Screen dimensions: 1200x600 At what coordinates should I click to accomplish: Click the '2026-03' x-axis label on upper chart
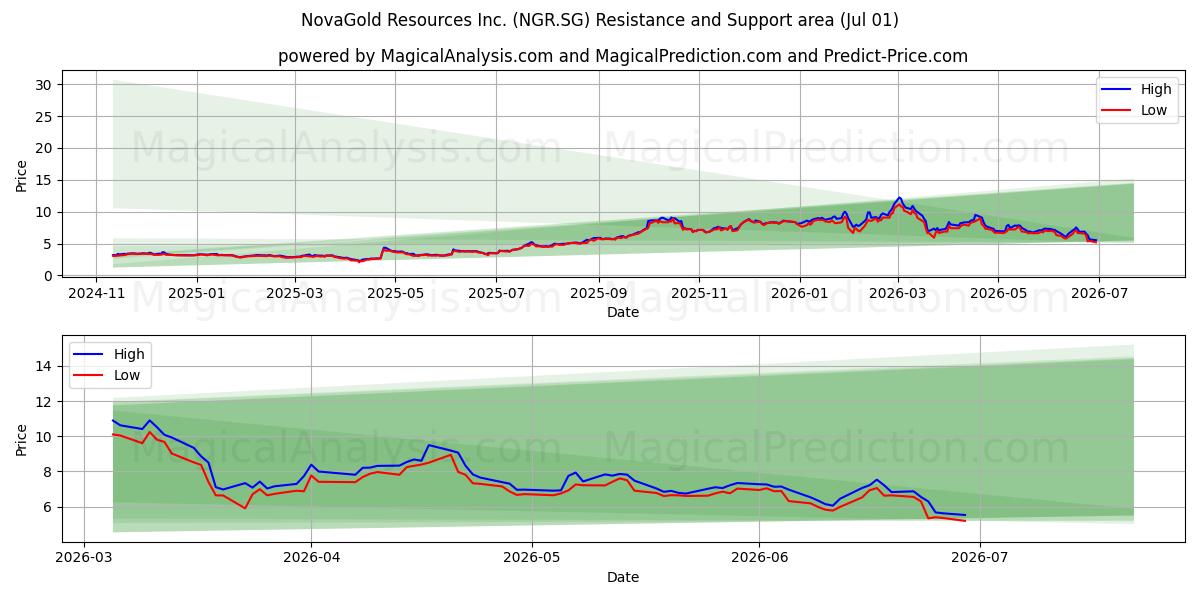898,294
